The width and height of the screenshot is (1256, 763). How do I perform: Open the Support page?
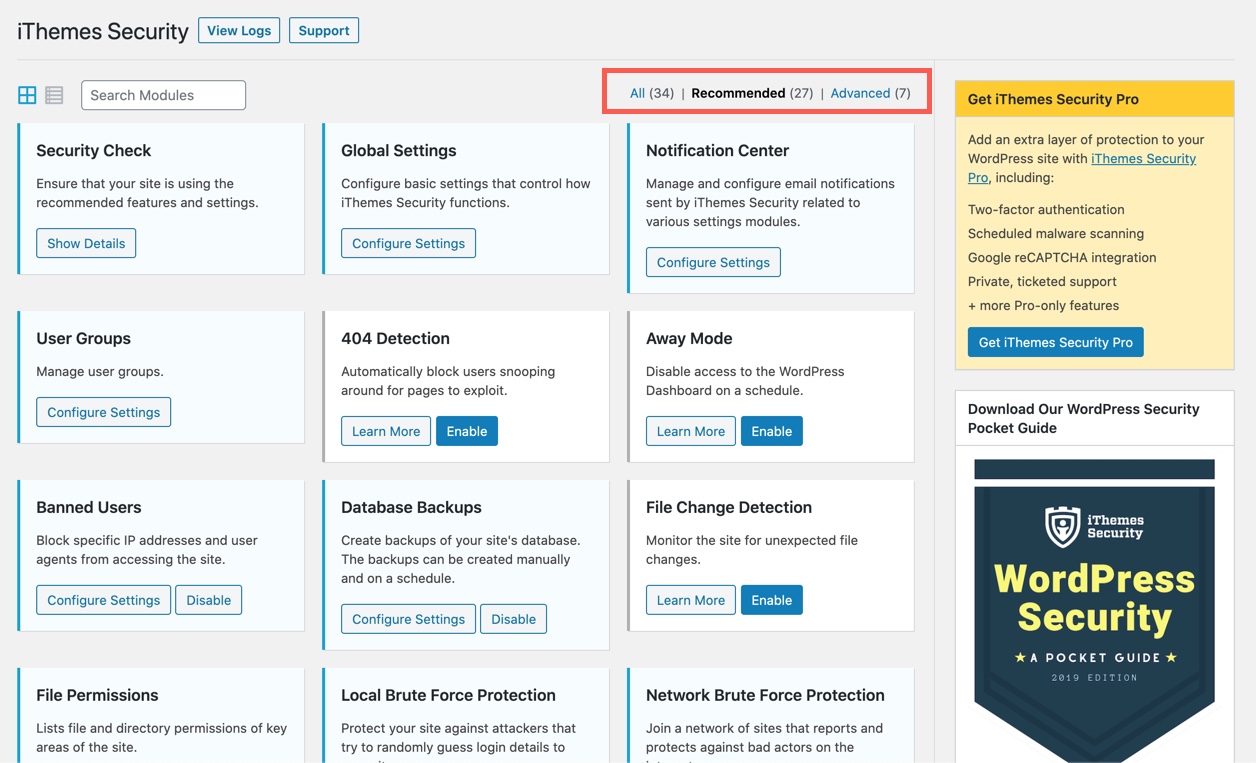pos(323,31)
